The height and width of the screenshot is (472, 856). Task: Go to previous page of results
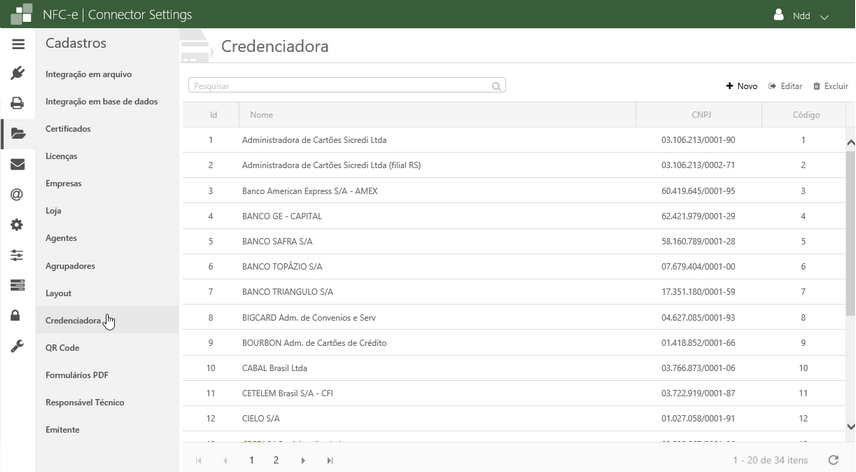click(x=225, y=461)
